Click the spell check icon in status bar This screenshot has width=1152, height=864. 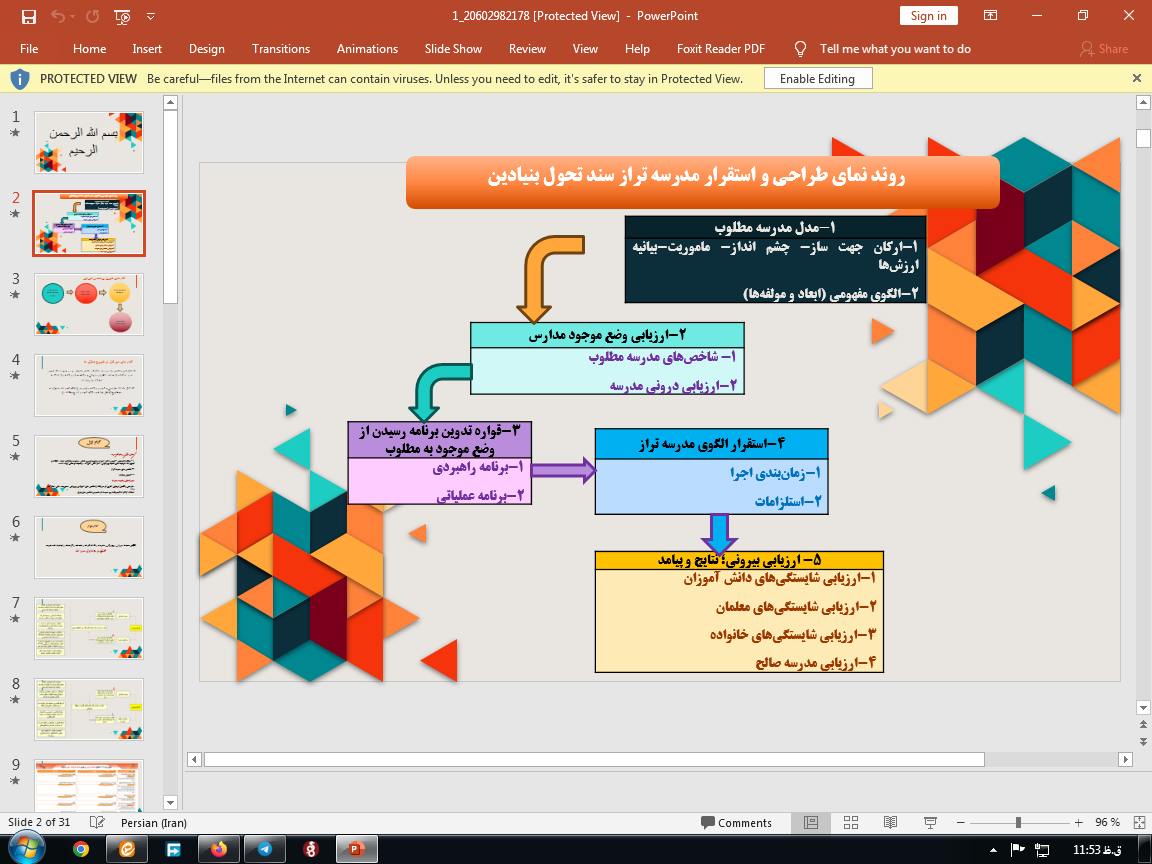tap(97, 822)
